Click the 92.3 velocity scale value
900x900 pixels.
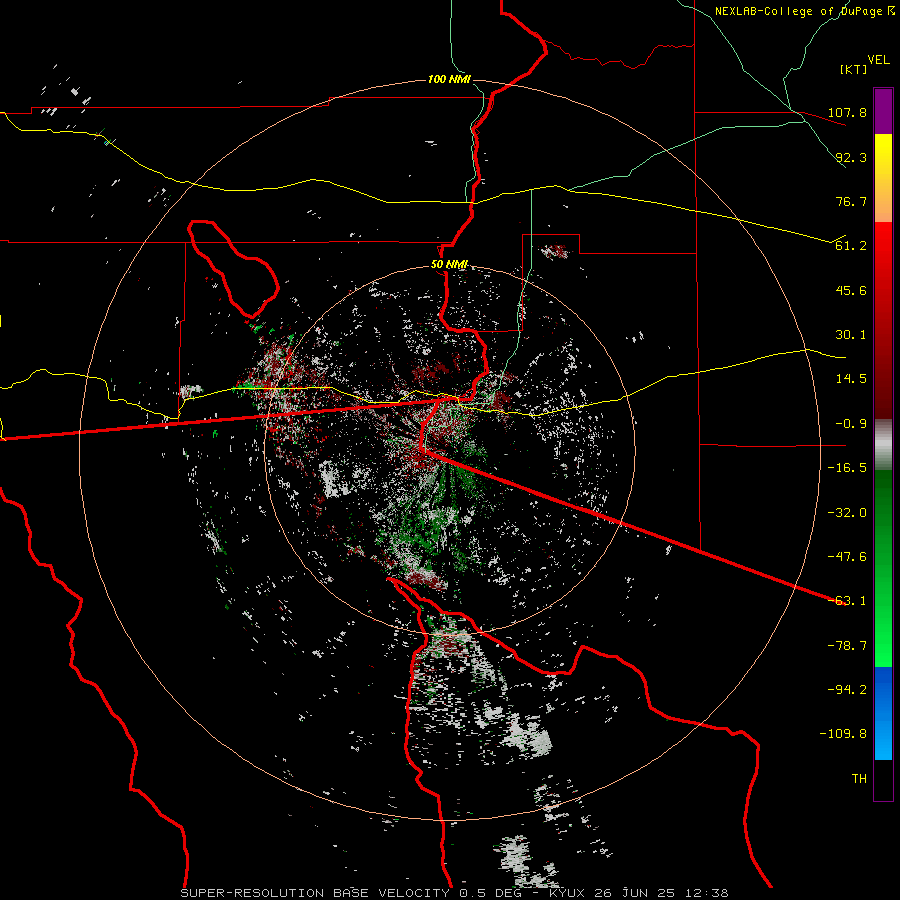[x=851, y=157]
